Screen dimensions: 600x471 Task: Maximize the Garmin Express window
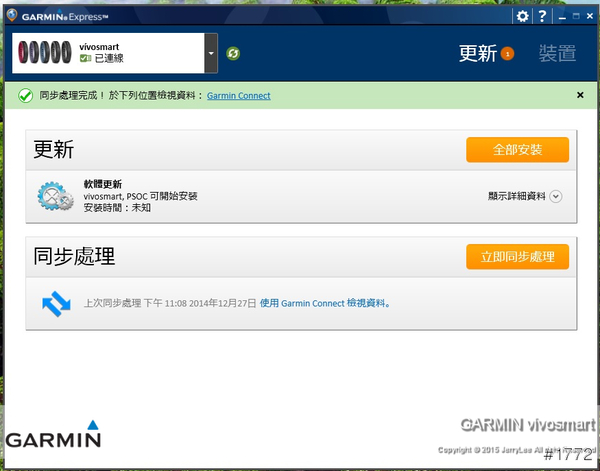pyautogui.click(x=576, y=16)
